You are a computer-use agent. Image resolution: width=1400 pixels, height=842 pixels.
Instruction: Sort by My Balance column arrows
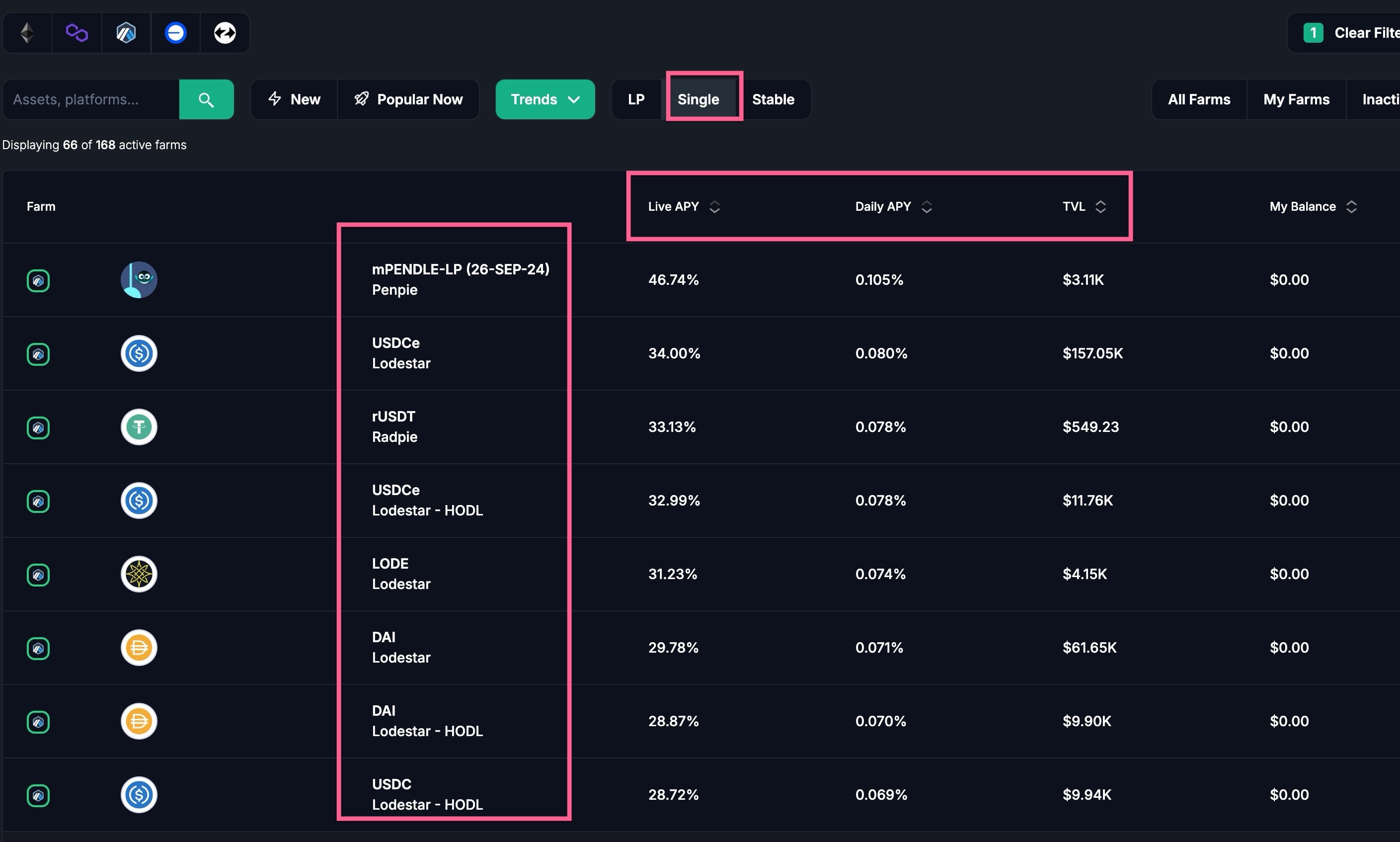1351,207
